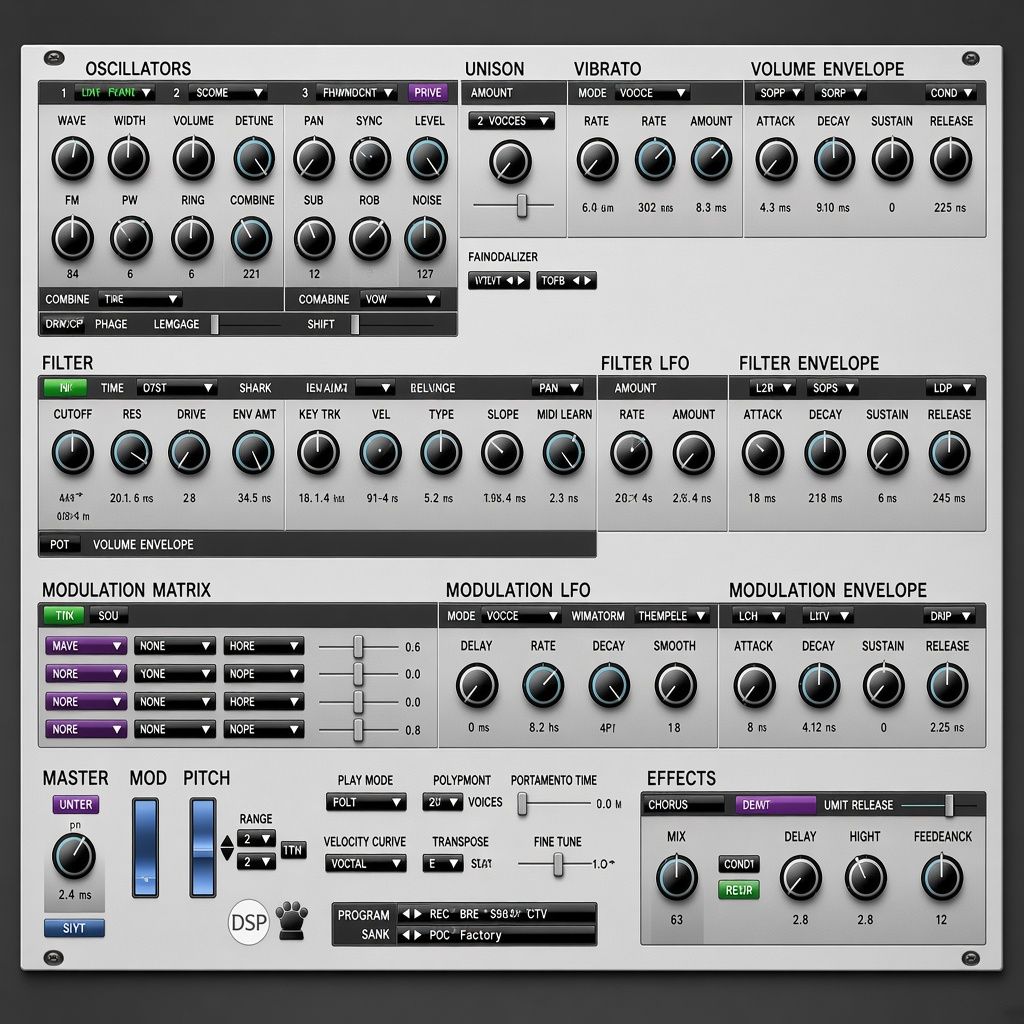
Task: Open the filter PAN dropdown
Action: tap(557, 388)
